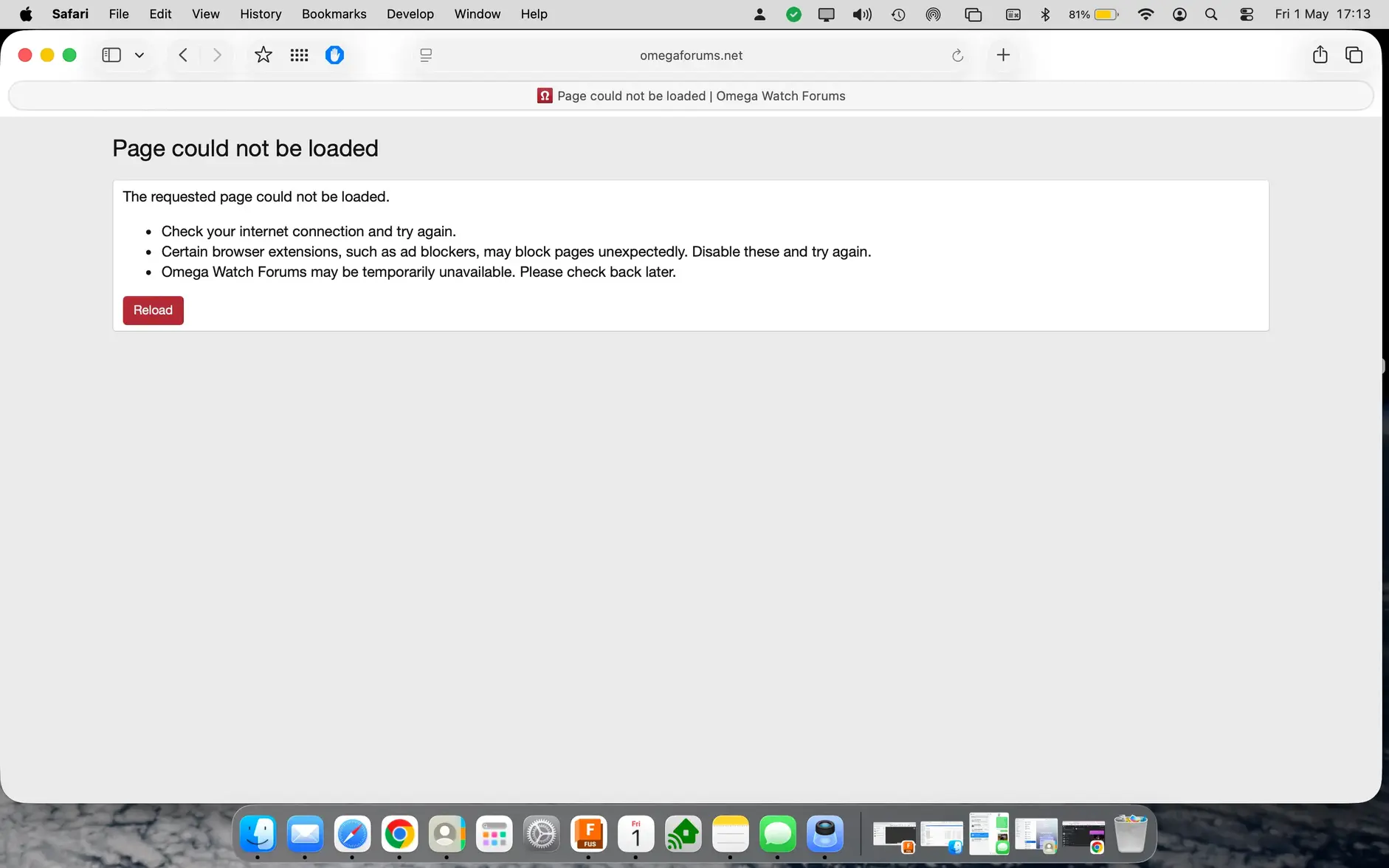Click the omegaforums.net address field

[x=691, y=55]
